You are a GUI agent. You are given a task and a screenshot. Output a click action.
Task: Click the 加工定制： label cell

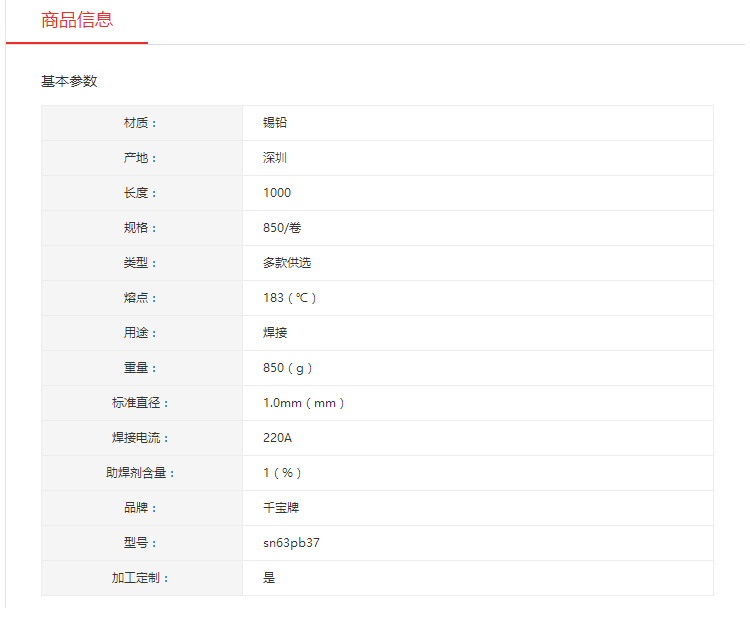[142, 578]
